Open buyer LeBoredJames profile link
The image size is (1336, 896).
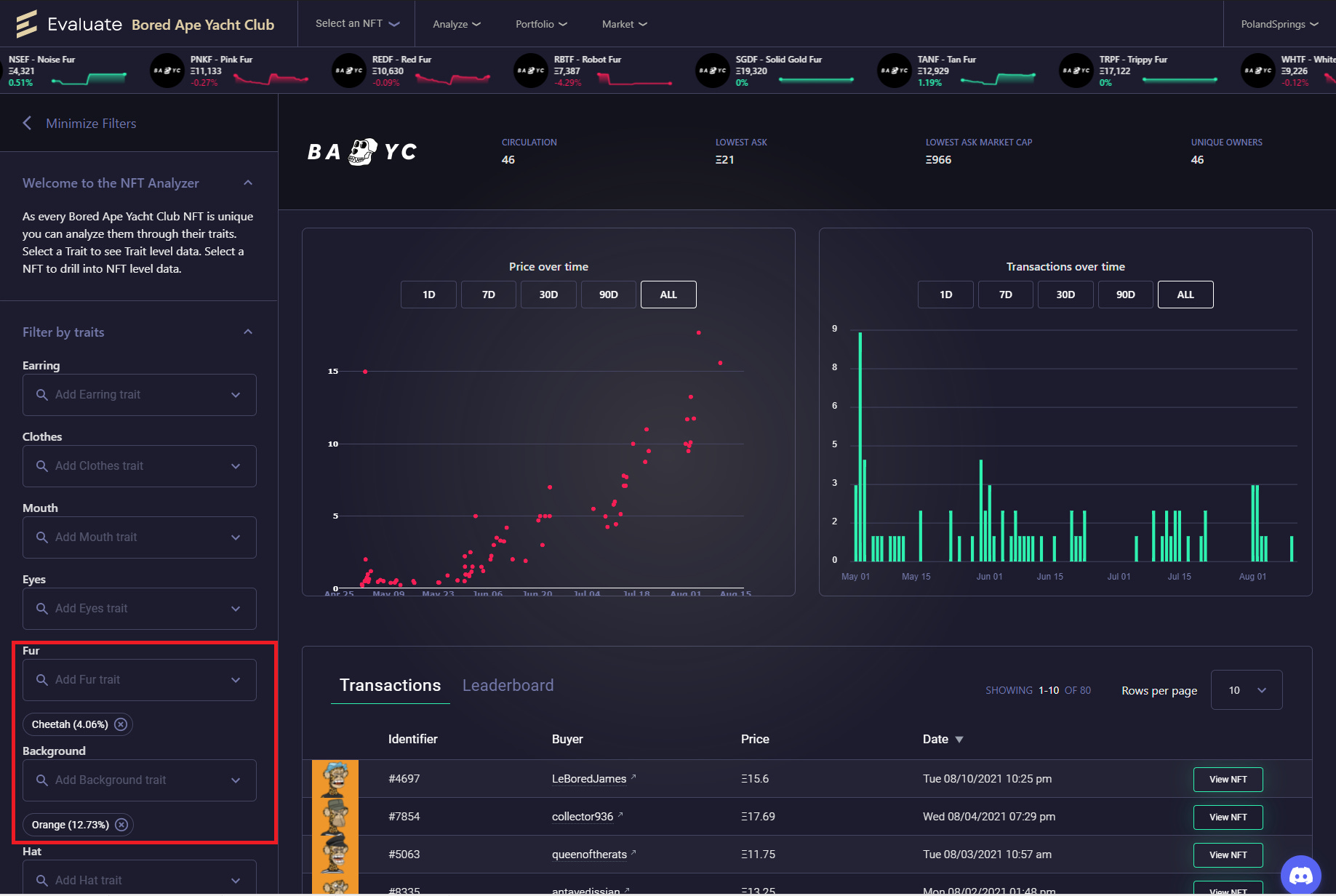click(589, 779)
